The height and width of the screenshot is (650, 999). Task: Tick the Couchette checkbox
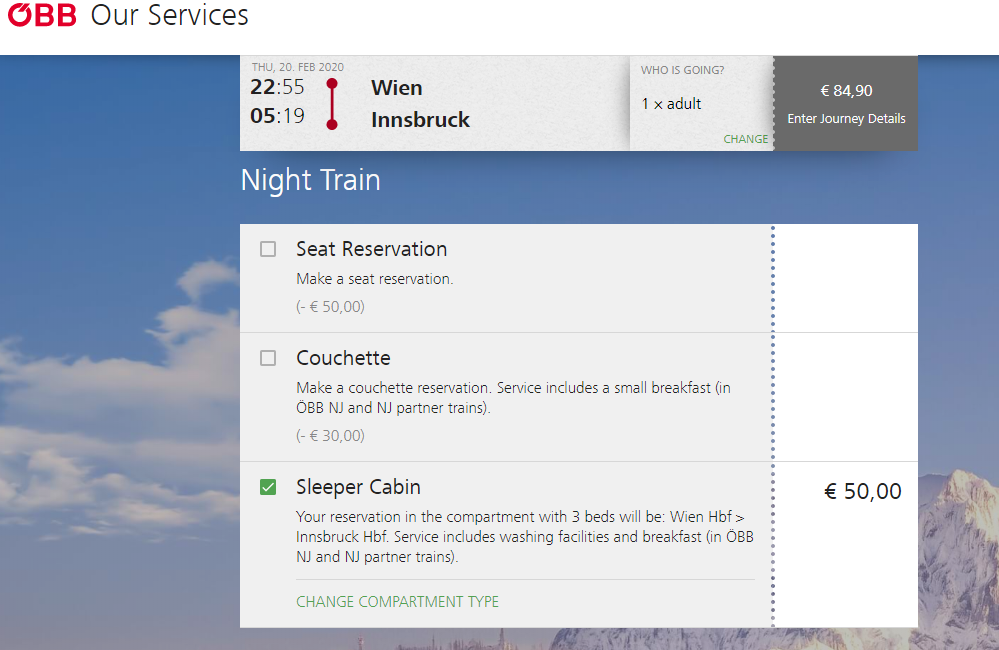268,358
